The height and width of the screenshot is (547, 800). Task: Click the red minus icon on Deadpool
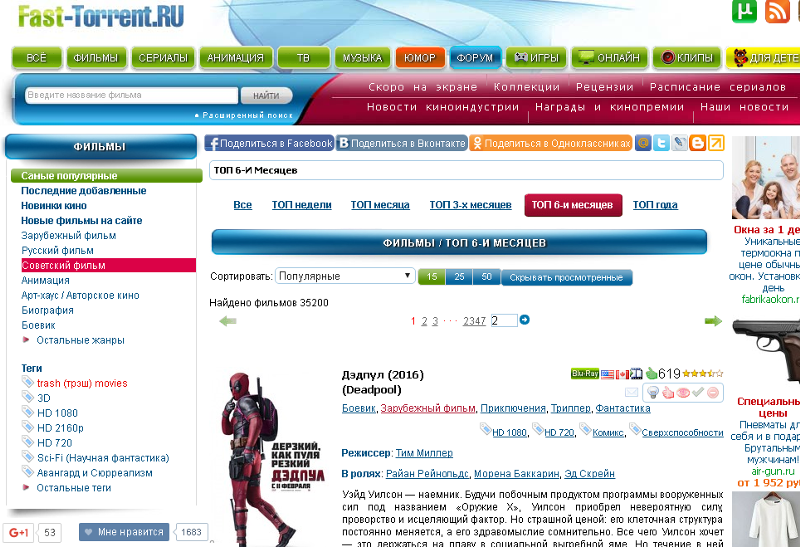click(x=713, y=392)
